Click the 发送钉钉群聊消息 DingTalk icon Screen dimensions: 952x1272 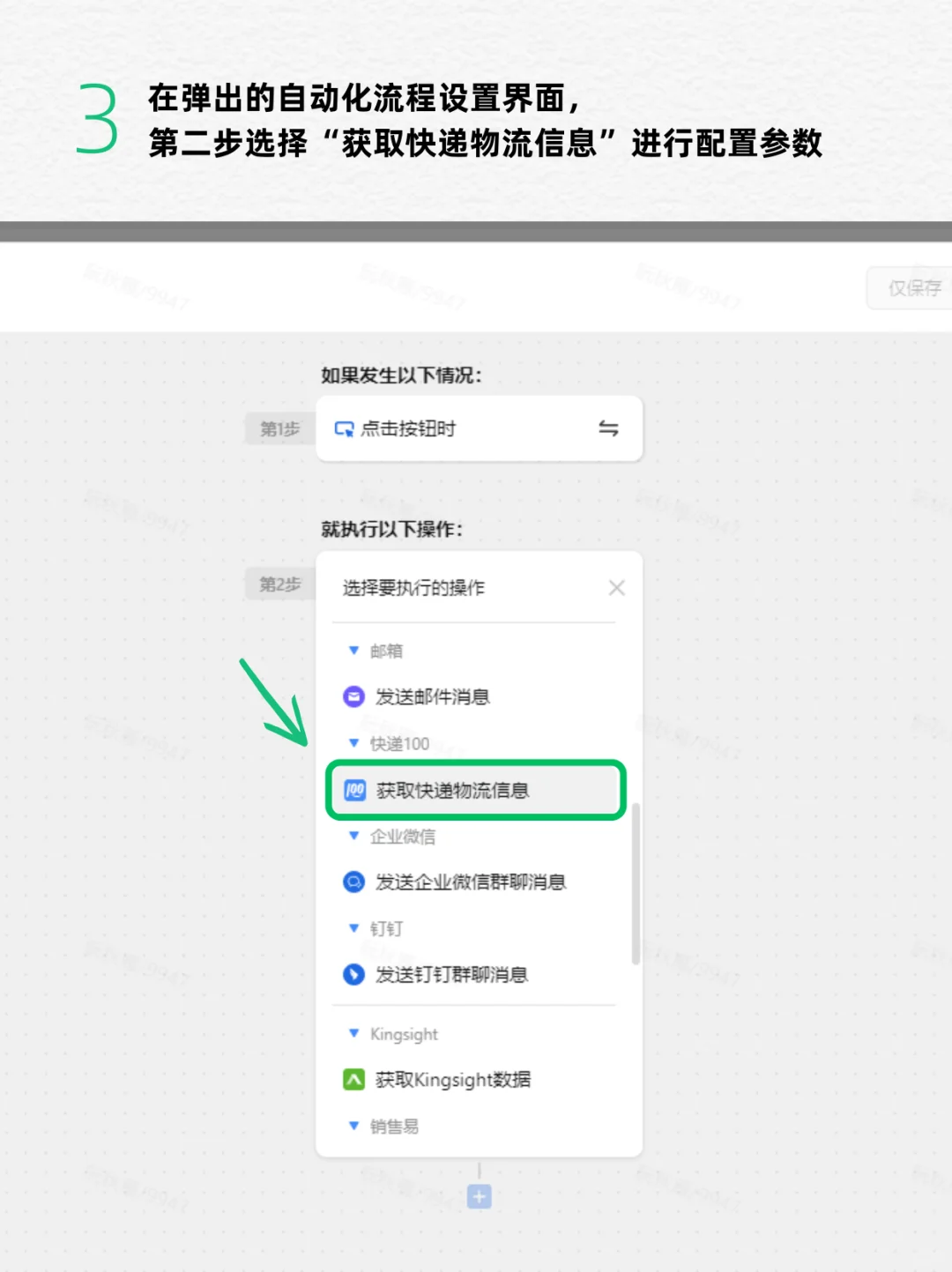[x=353, y=975]
